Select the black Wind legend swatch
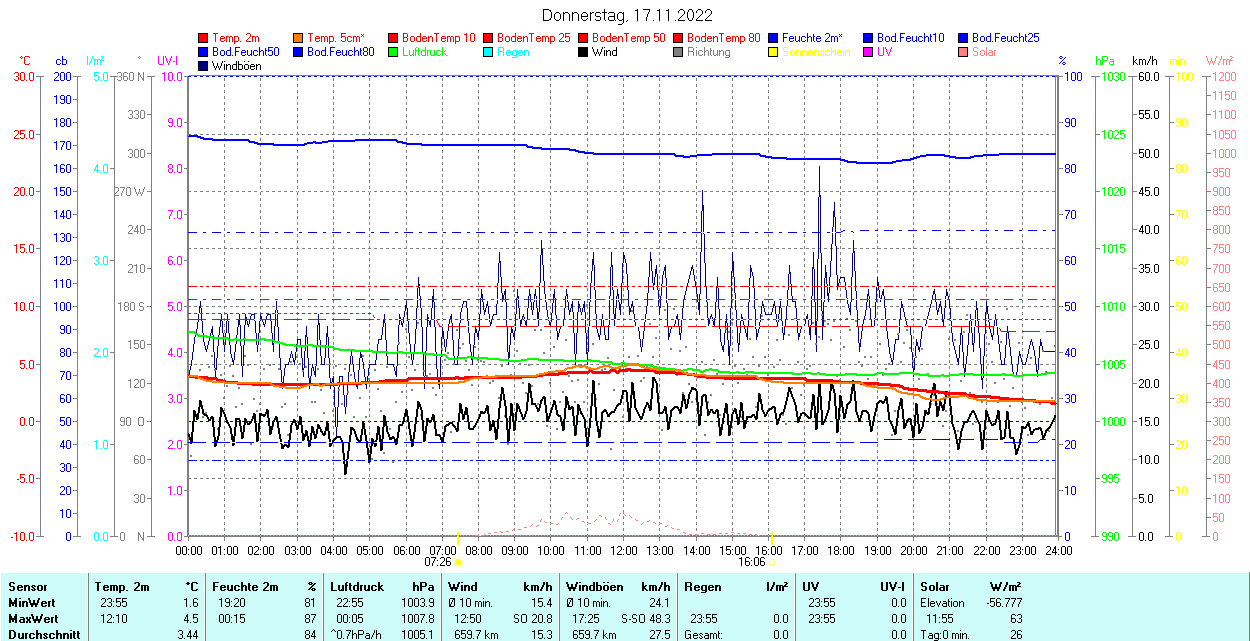The height and width of the screenshot is (641, 1250). point(584,52)
